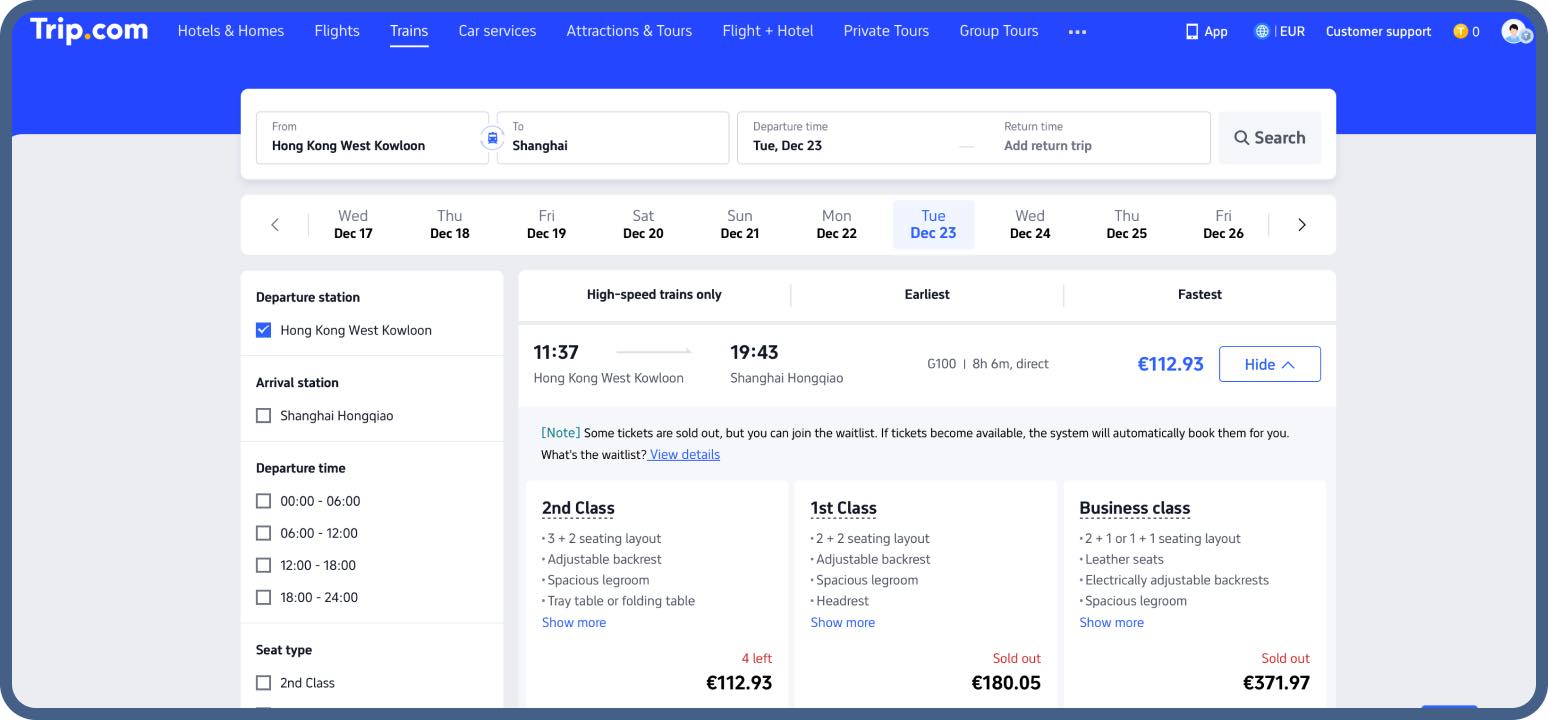
Task: Select Wed Dec 24 date tab
Action: [x=1029, y=224]
